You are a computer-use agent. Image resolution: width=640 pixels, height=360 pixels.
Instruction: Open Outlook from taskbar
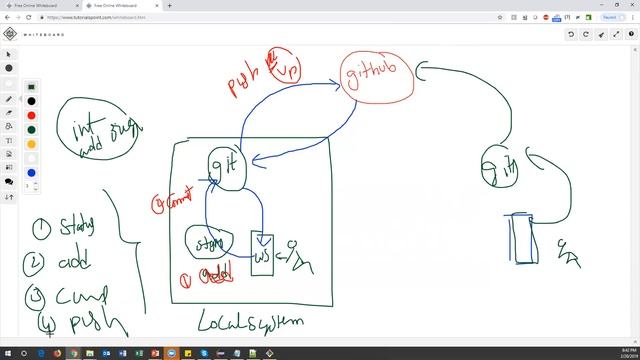[106, 353]
